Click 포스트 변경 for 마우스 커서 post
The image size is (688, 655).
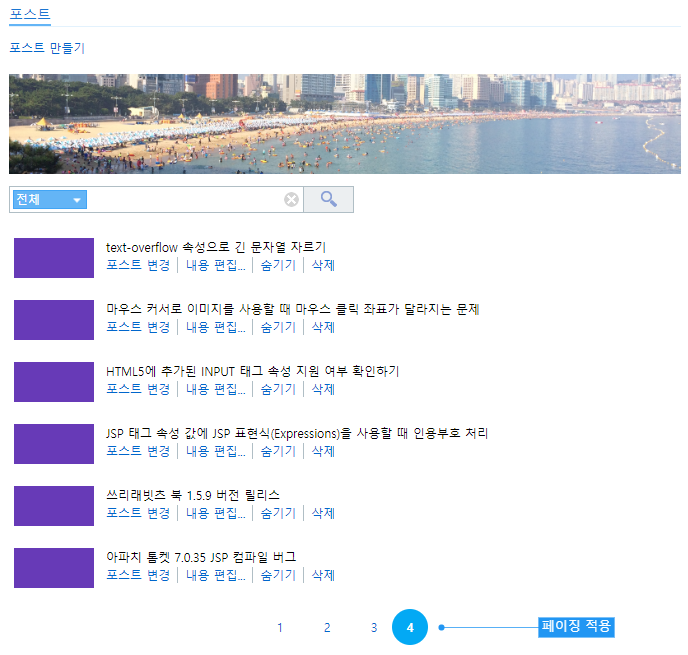click(138, 327)
